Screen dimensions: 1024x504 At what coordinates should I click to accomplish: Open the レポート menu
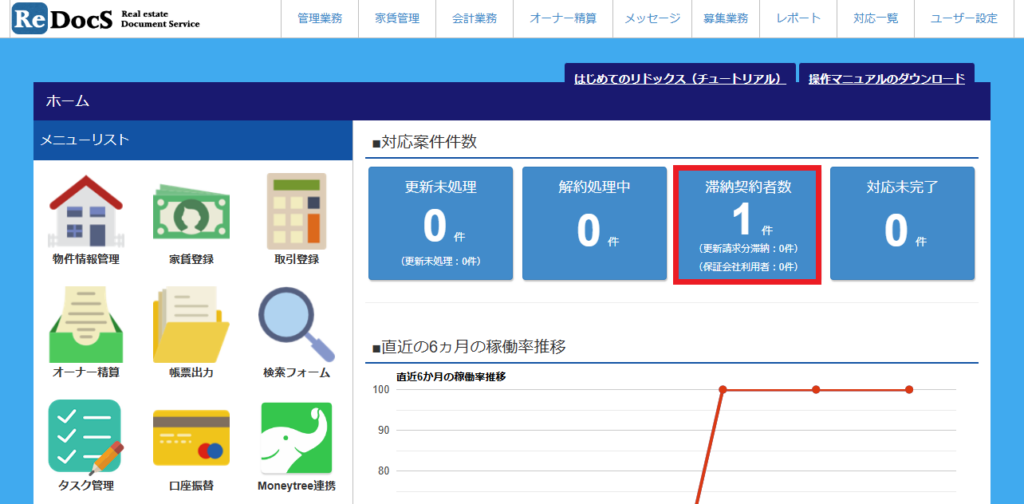(798, 19)
